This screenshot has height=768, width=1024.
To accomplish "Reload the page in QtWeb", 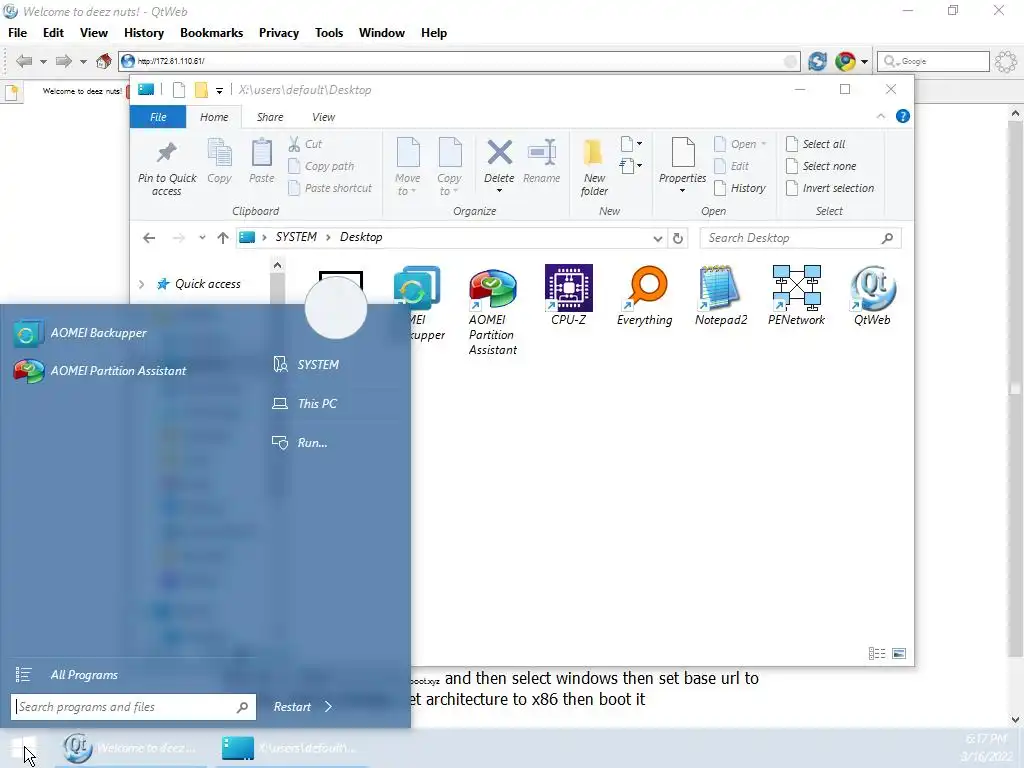I will click(x=817, y=61).
